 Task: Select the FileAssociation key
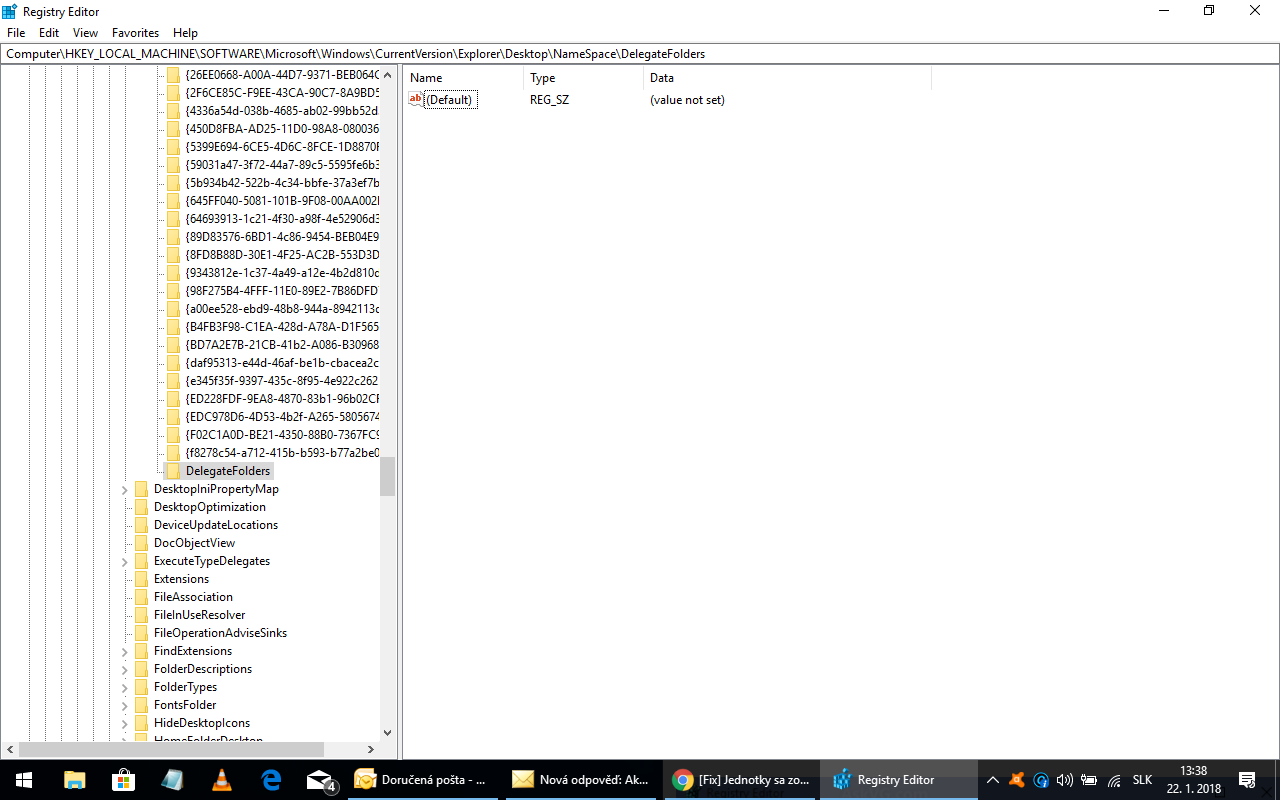point(193,597)
